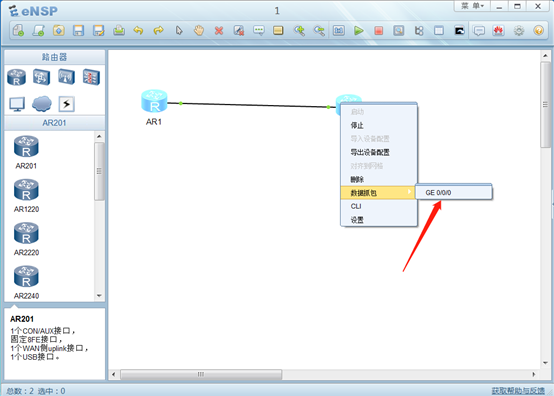Viewport: 554px width, 396px height.
Task: Pick the AR1220 router from the list
Action: pos(26,195)
